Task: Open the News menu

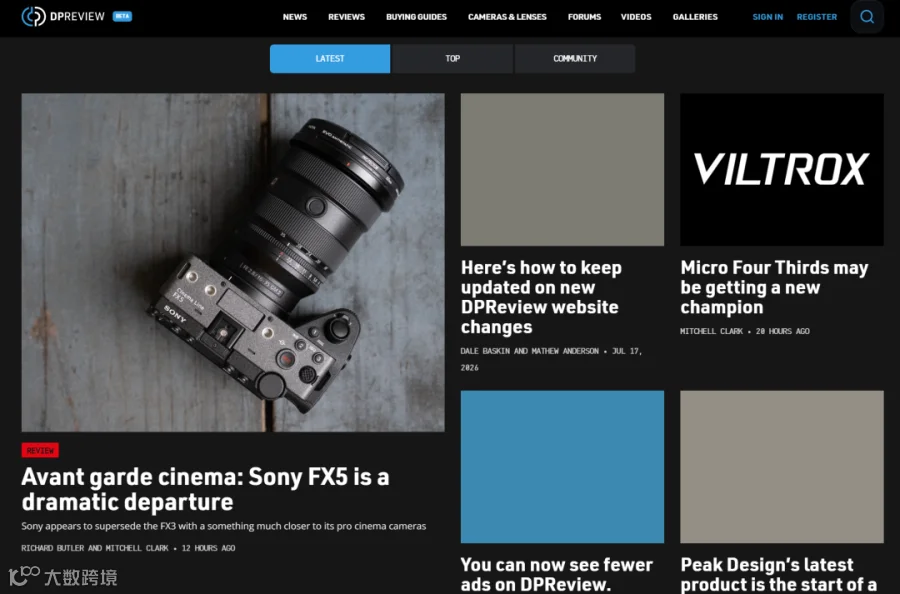Action: (294, 17)
